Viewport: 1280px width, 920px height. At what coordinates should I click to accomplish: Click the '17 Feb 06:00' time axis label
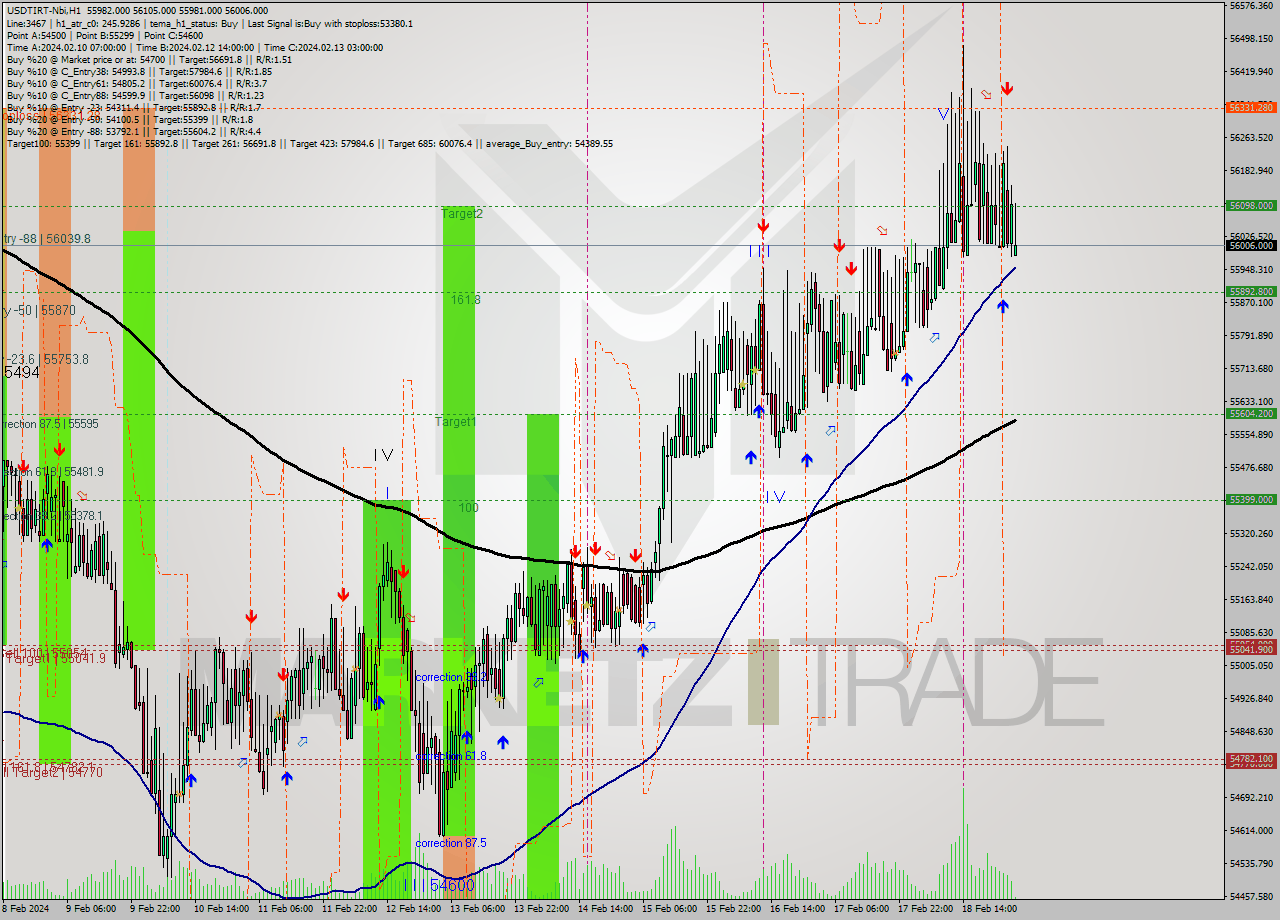coord(862,909)
